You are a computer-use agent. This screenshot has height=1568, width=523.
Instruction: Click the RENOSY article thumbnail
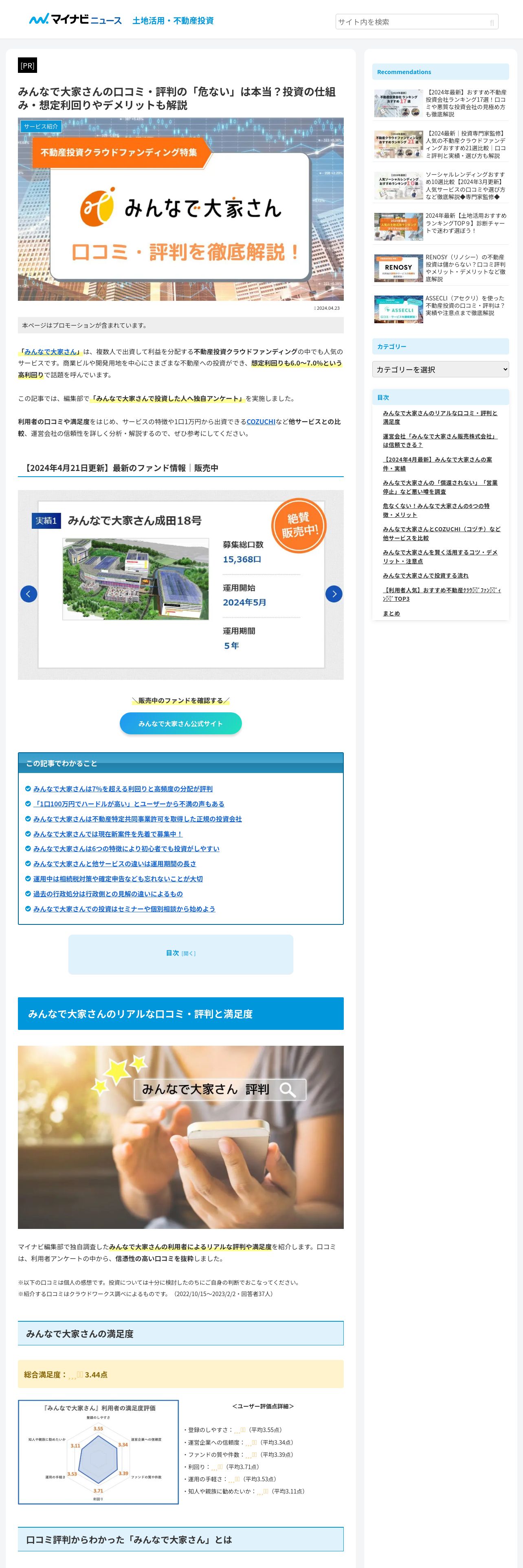tap(398, 268)
